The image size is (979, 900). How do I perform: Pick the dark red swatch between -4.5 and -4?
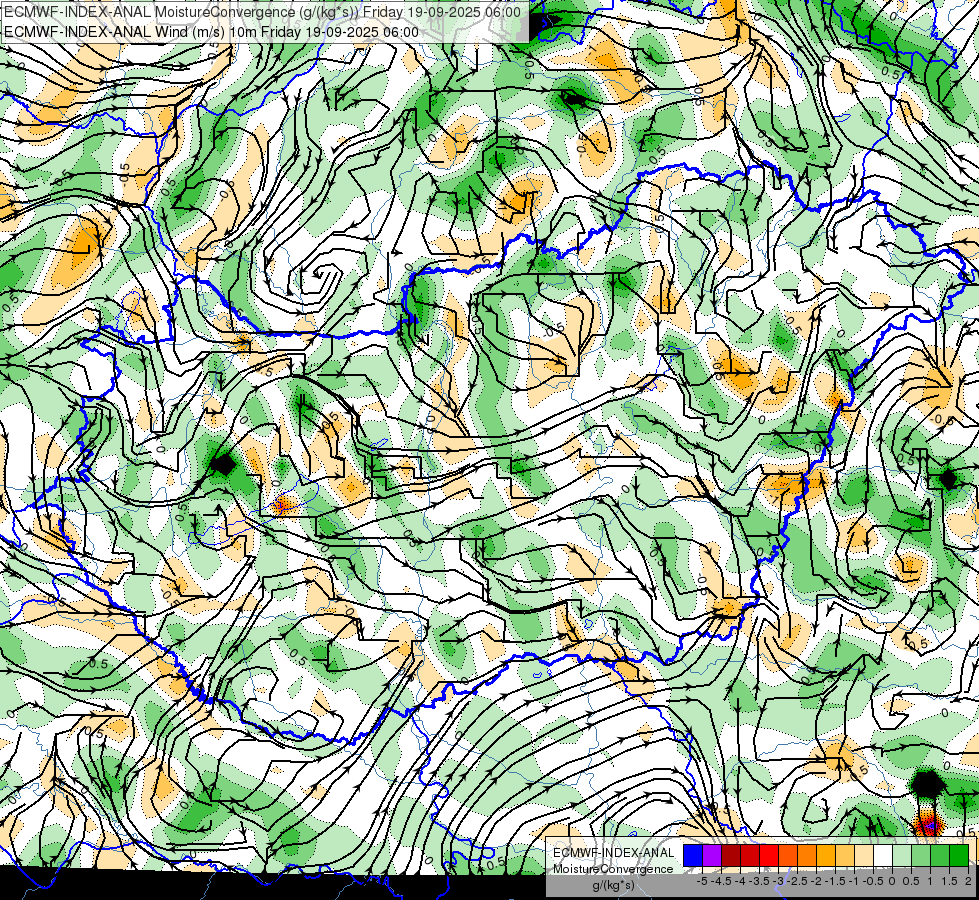coord(731,856)
